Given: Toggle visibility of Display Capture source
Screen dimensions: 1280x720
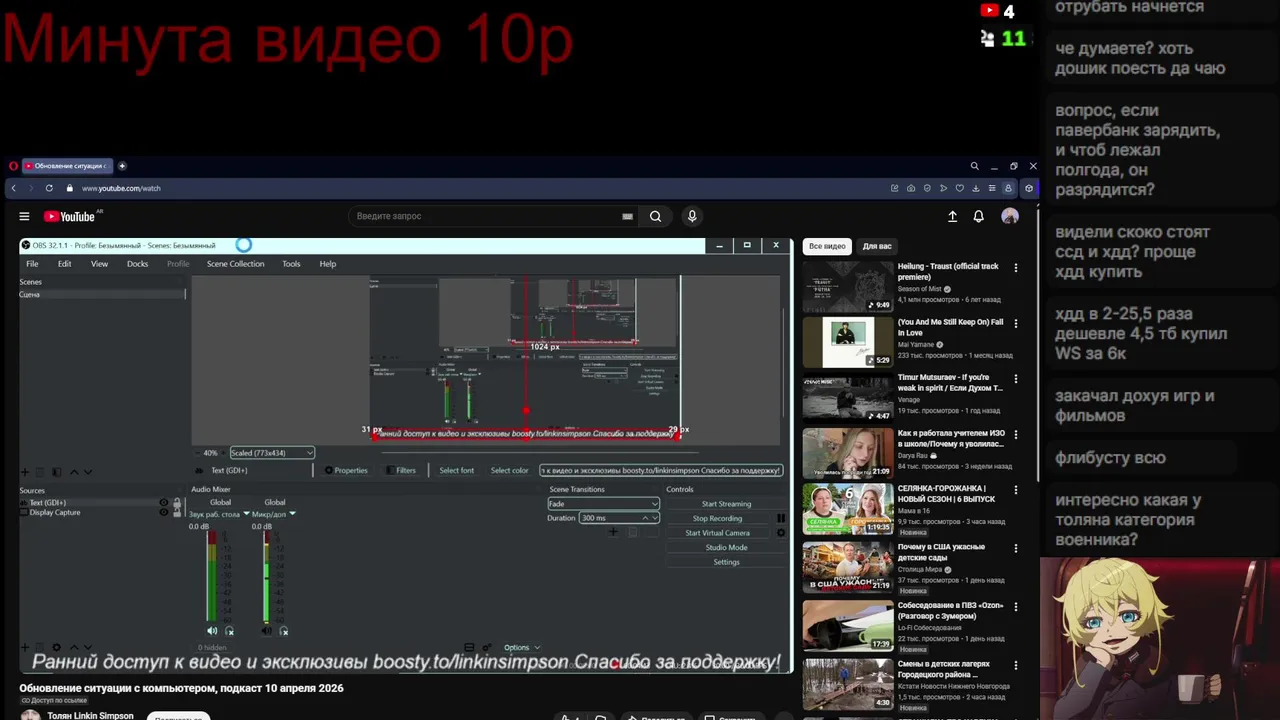Looking at the screenshot, I should [164, 512].
